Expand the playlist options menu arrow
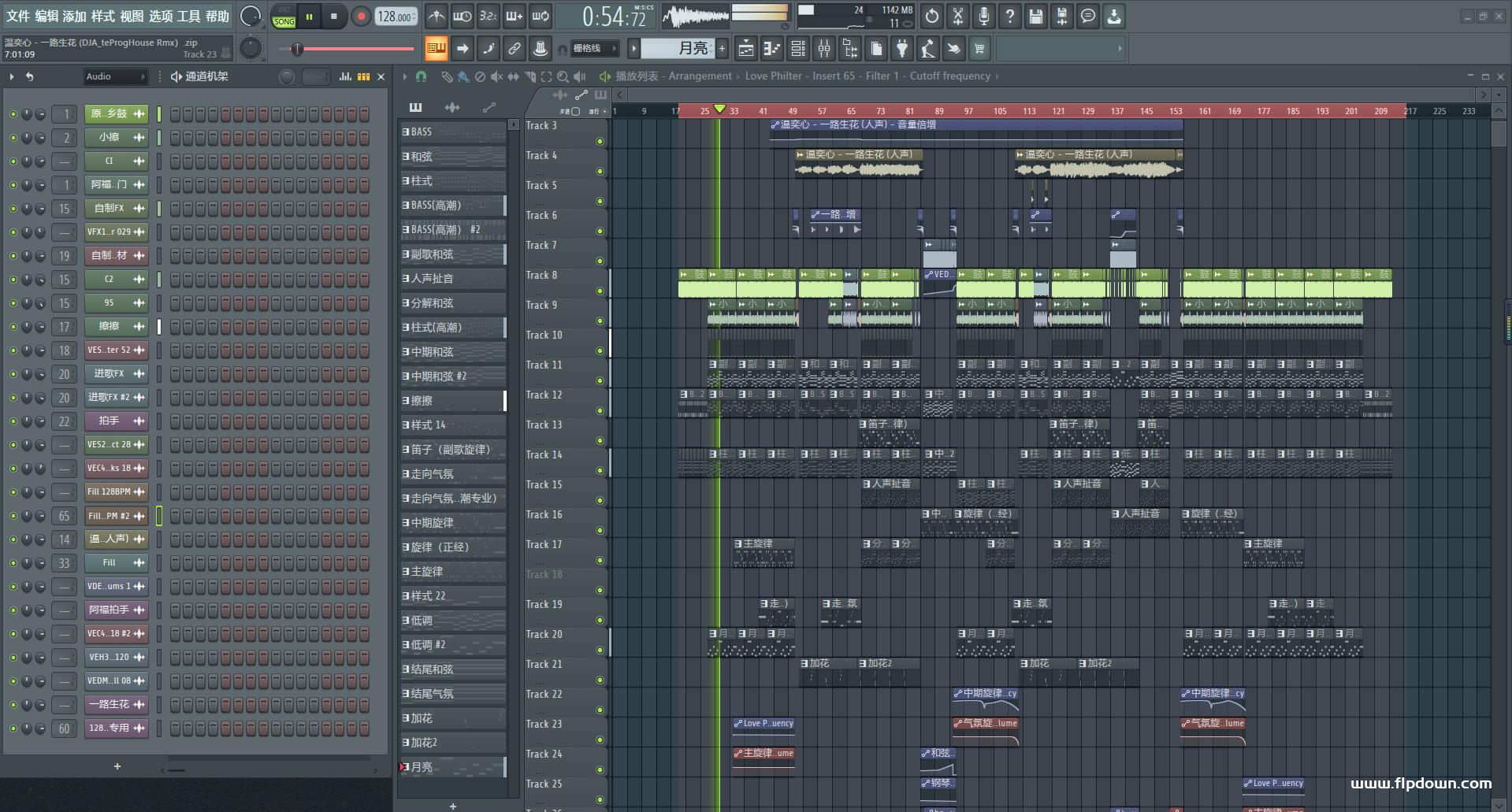This screenshot has height=812, width=1512. point(404,76)
